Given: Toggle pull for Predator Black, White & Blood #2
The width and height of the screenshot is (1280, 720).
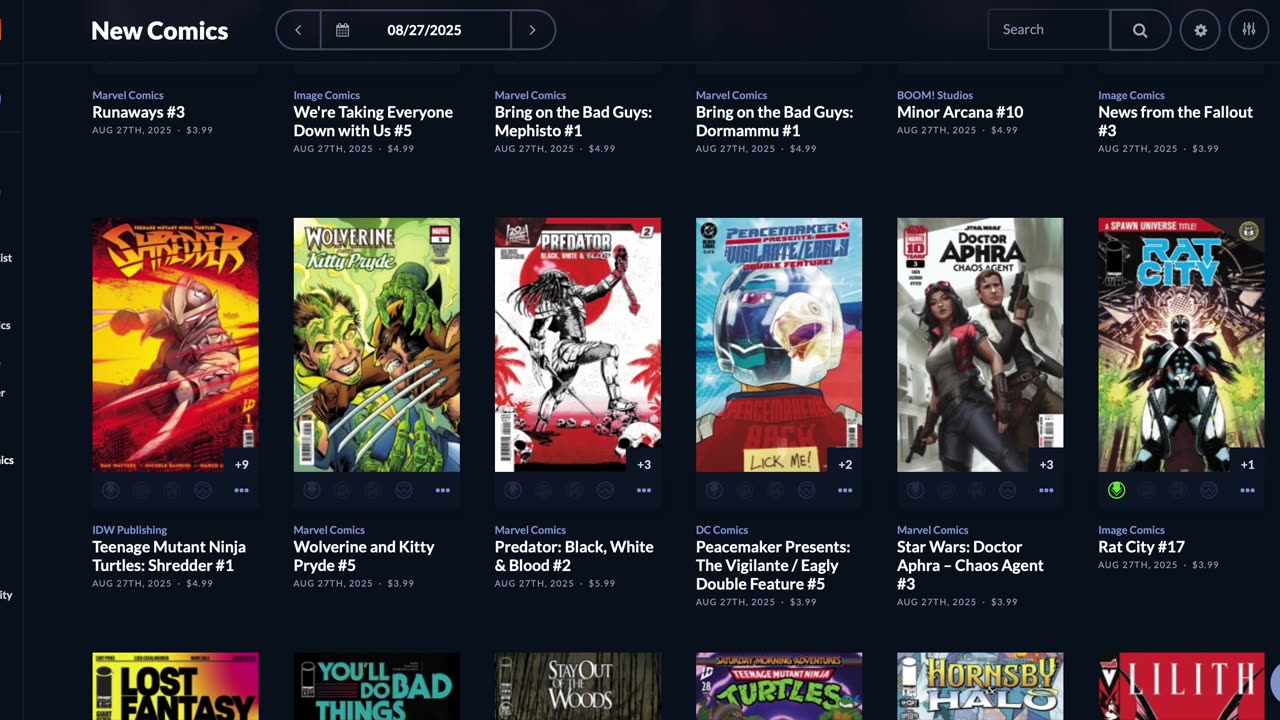Looking at the screenshot, I should pos(513,490).
